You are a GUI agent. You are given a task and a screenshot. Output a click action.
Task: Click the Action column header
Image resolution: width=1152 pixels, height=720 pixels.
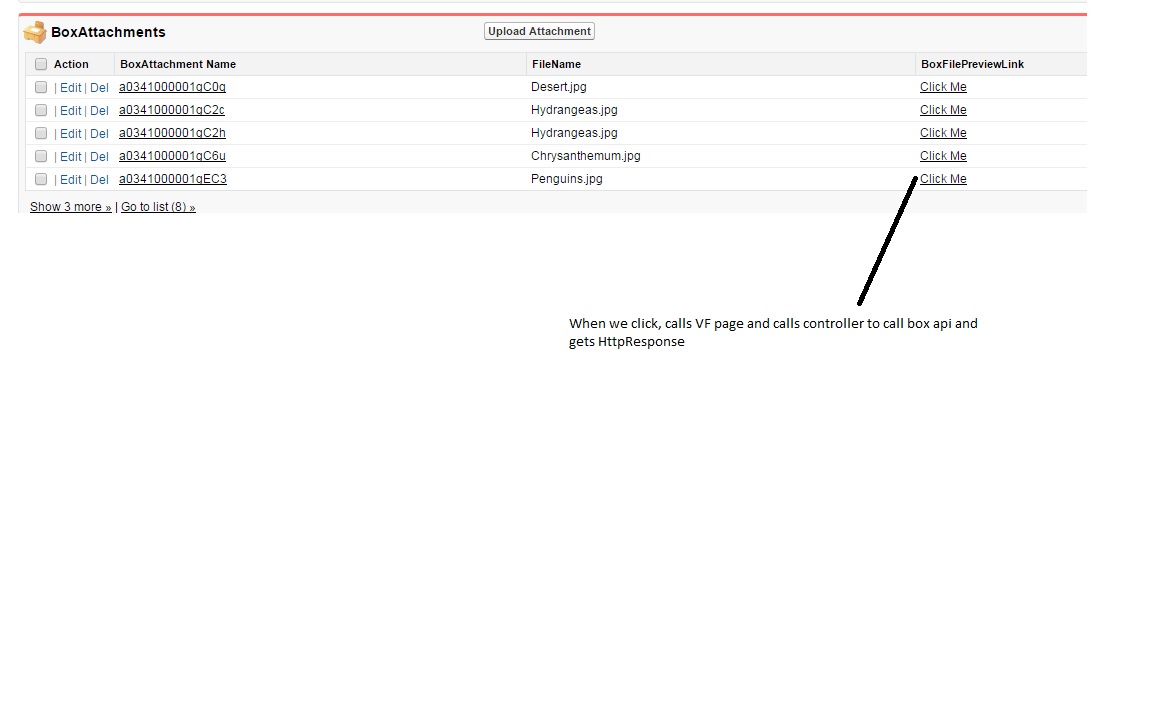click(x=71, y=64)
